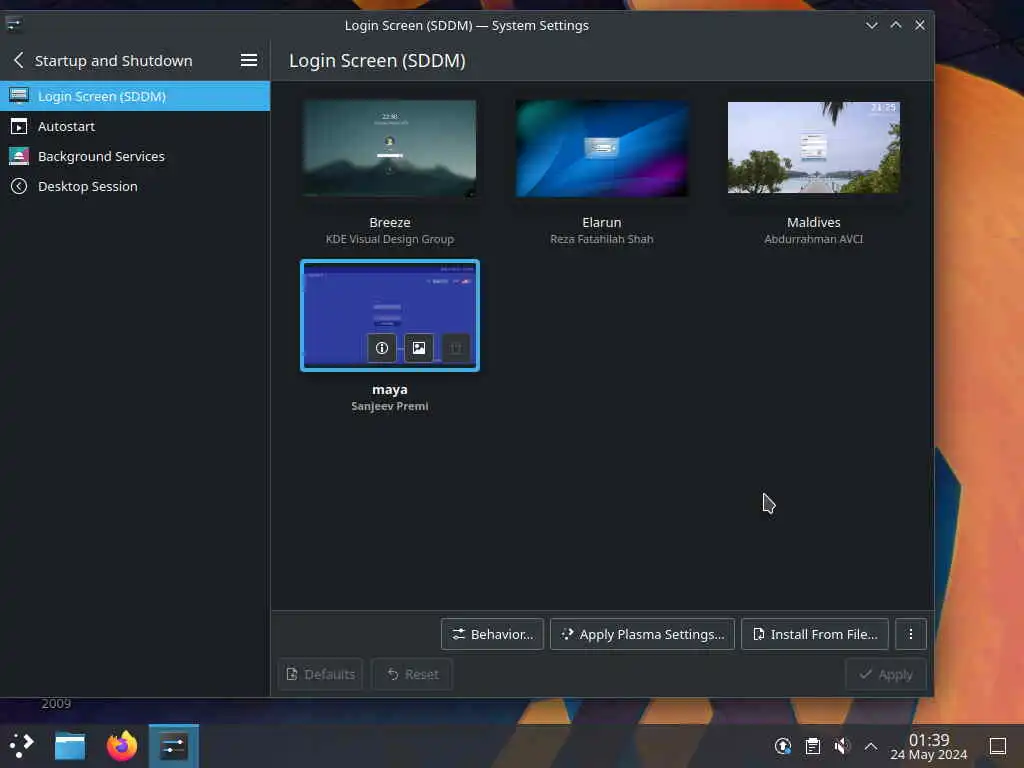The height and width of the screenshot is (768, 1024).
Task: Delete the maya theme
Action: 456,348
